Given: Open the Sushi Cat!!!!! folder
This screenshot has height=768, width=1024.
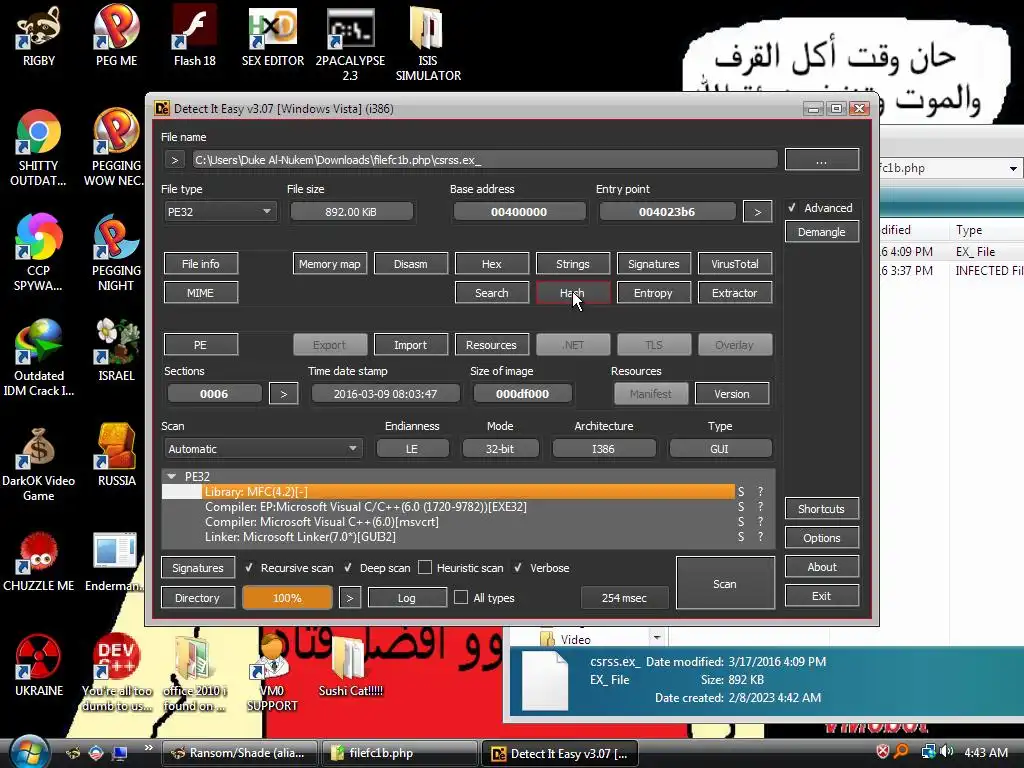Looking at the screenshot, I should click(351, 666).
